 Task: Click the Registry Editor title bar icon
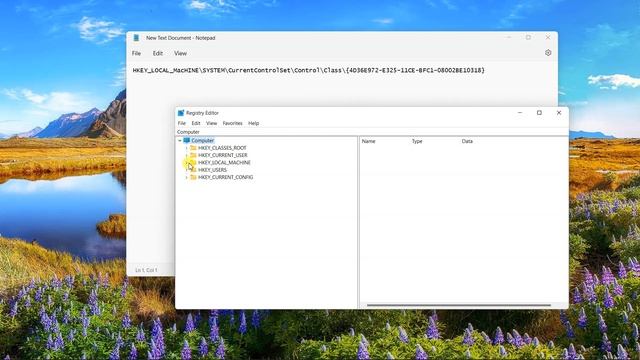[x=181, y=113]
